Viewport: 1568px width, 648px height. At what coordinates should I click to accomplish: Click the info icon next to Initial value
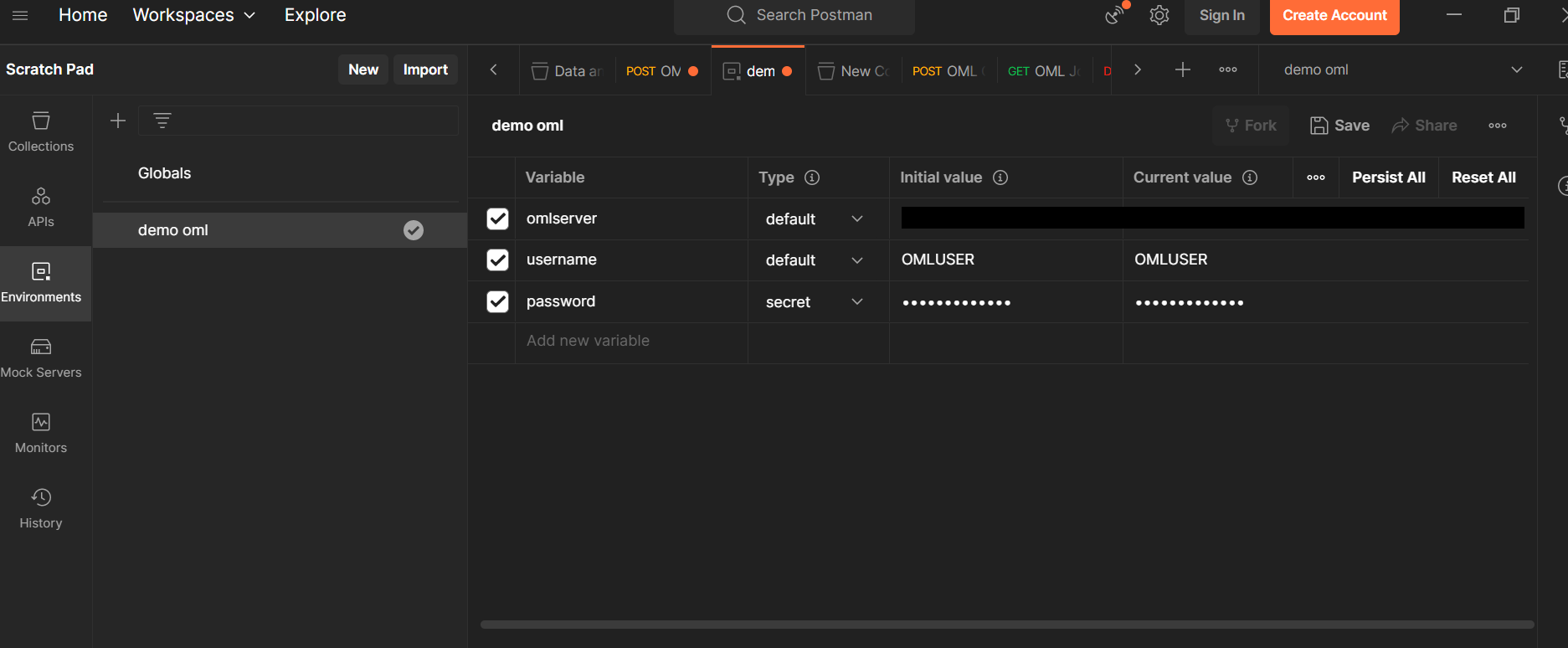coord(1000,177)
